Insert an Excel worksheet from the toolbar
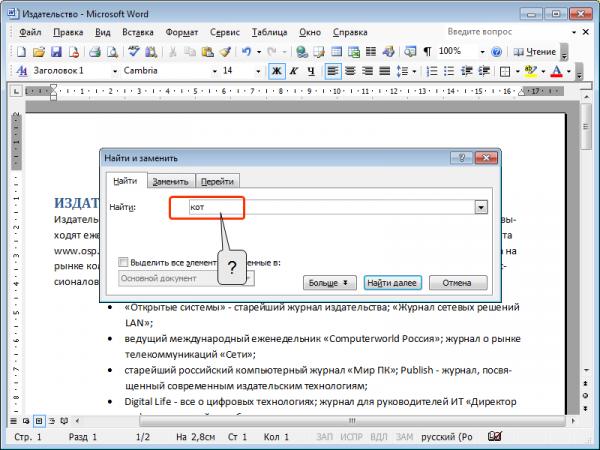The height and width of the screenshot is (450, 600). point(354,52)
